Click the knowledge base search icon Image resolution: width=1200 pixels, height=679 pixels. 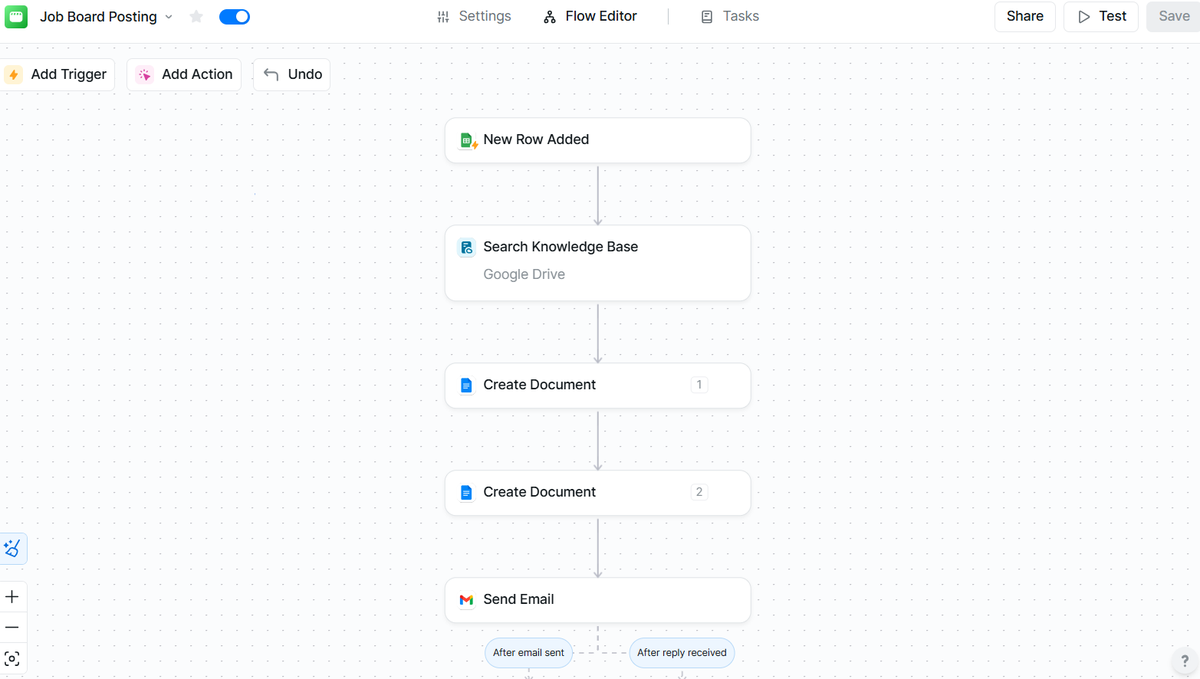(x=466, y=247)
